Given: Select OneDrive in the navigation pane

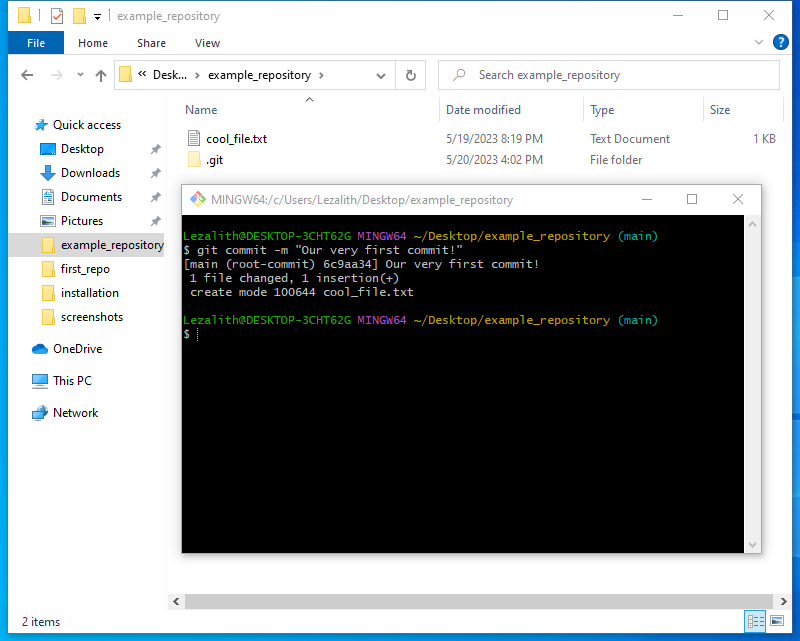Looking at the screenshot, I should [77, 349].
